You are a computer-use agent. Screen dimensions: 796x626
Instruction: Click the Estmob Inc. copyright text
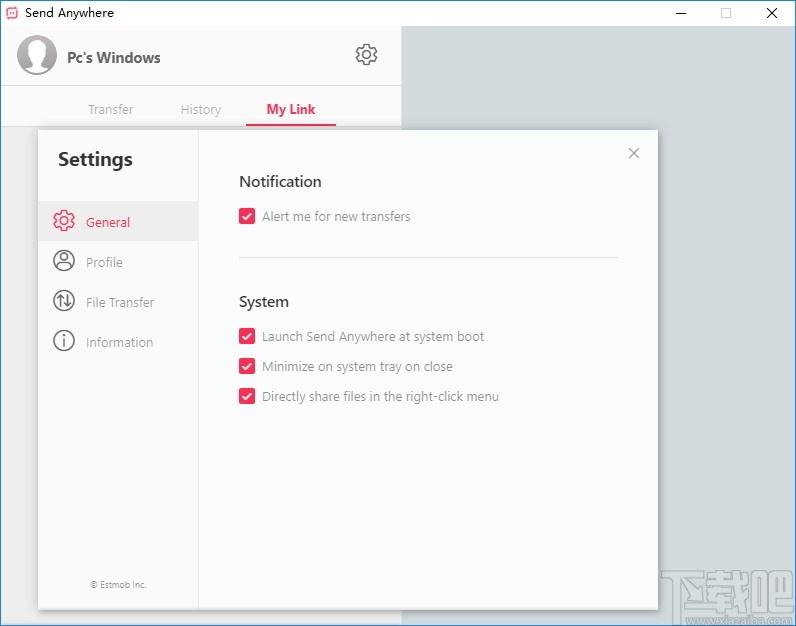(118, 584)
